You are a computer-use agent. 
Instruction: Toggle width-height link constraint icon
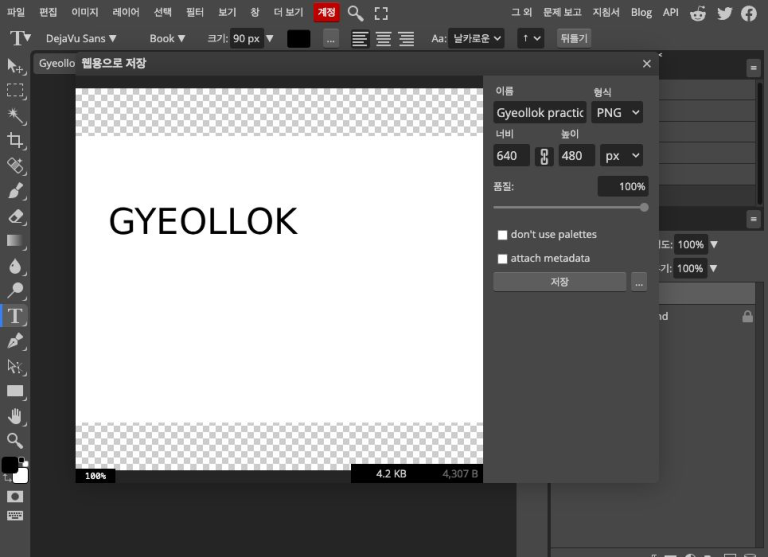tap(544, 156)
